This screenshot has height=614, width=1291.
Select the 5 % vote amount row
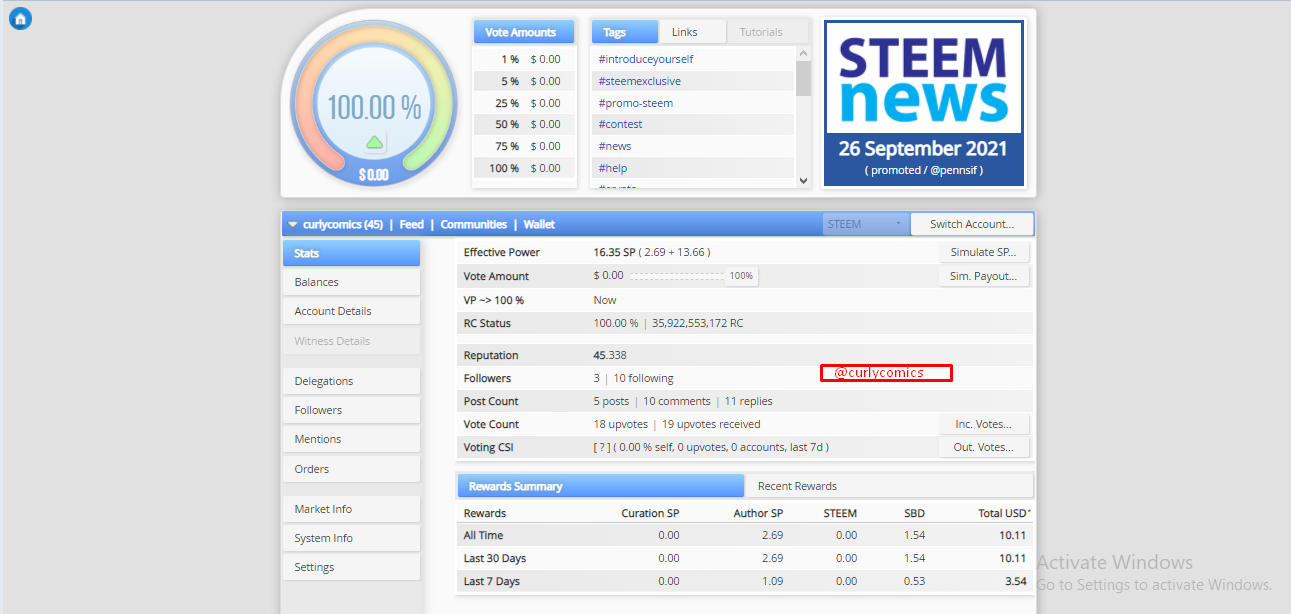(524, 81)
